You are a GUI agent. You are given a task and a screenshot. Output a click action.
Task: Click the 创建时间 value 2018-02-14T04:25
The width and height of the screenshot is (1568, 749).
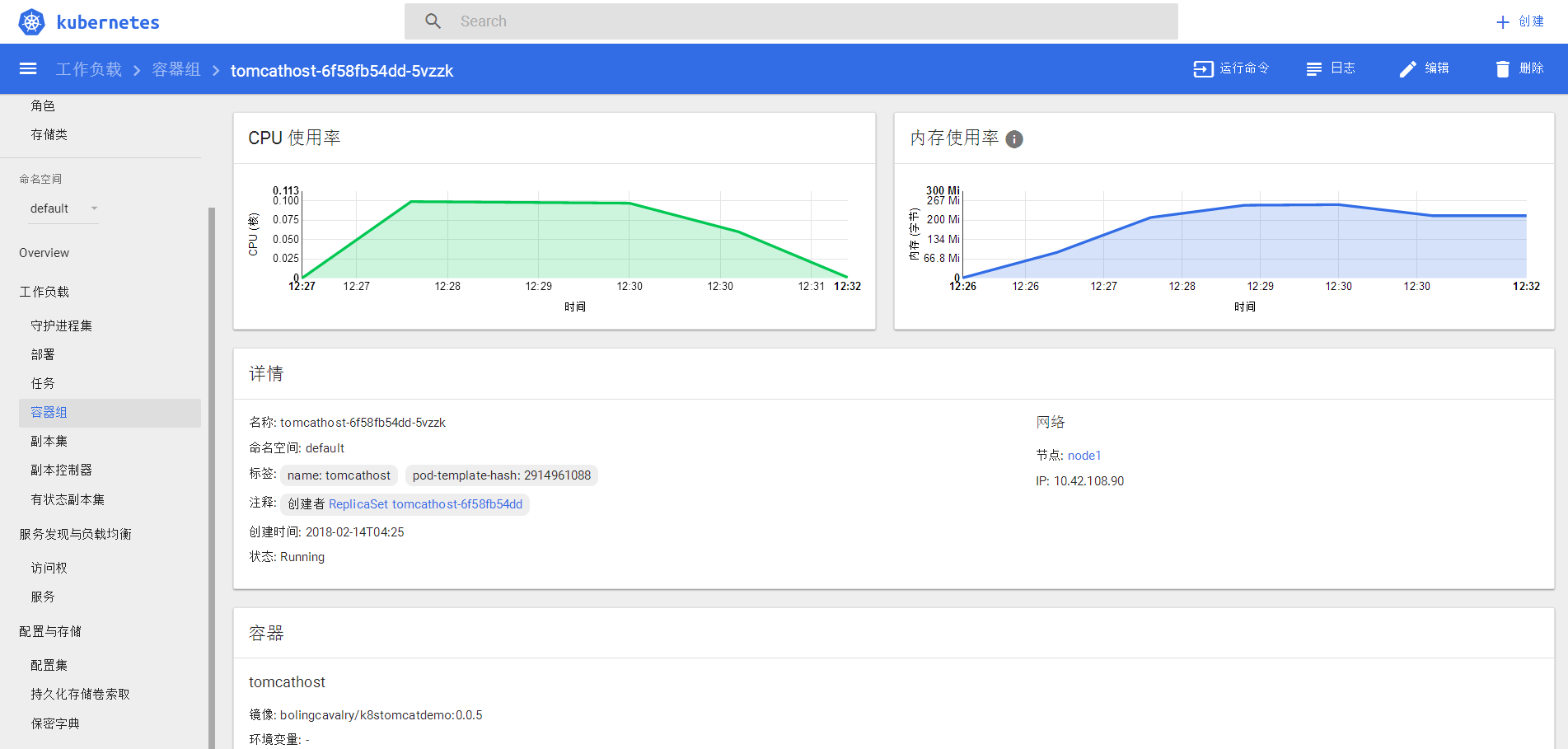[355, 532]
